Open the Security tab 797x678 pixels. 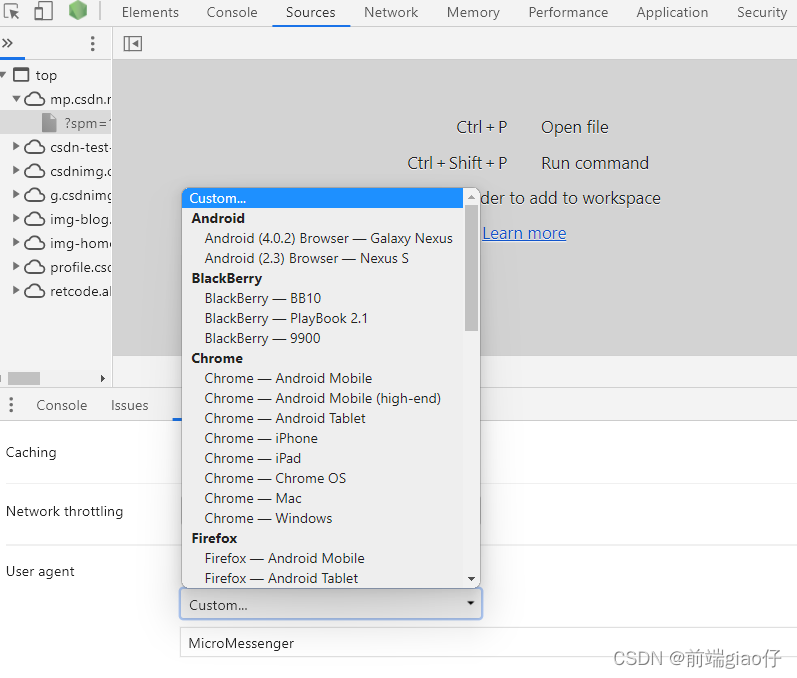click(762, 12)
